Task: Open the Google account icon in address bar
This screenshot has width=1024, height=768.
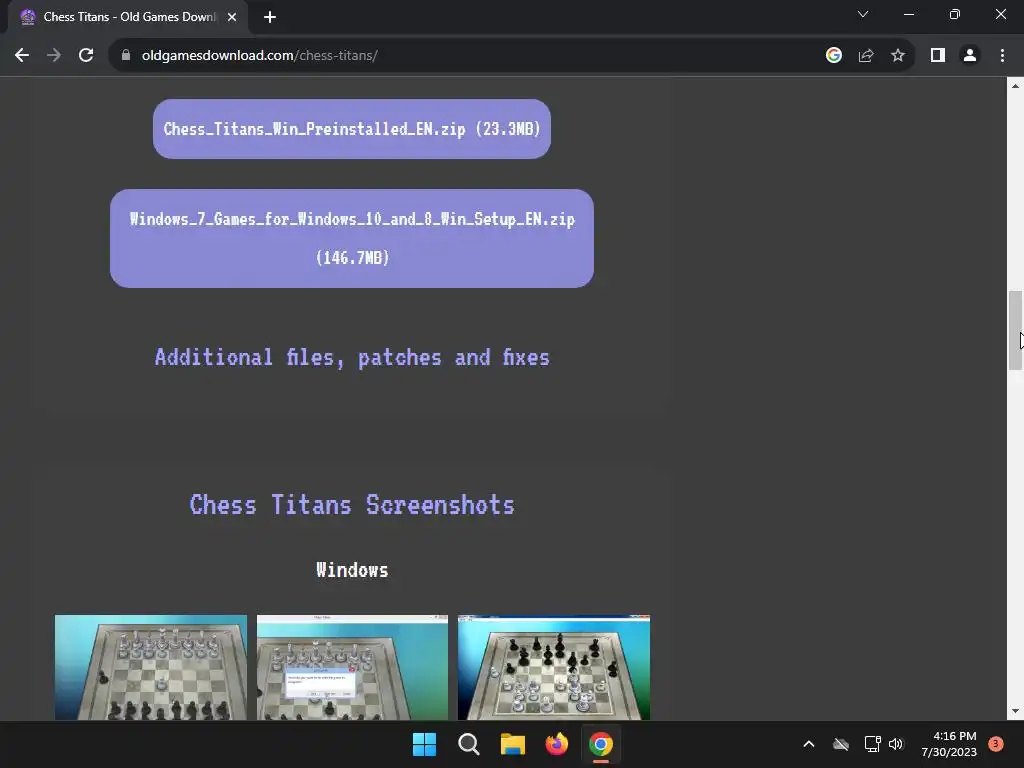Action: click(833, 56)
